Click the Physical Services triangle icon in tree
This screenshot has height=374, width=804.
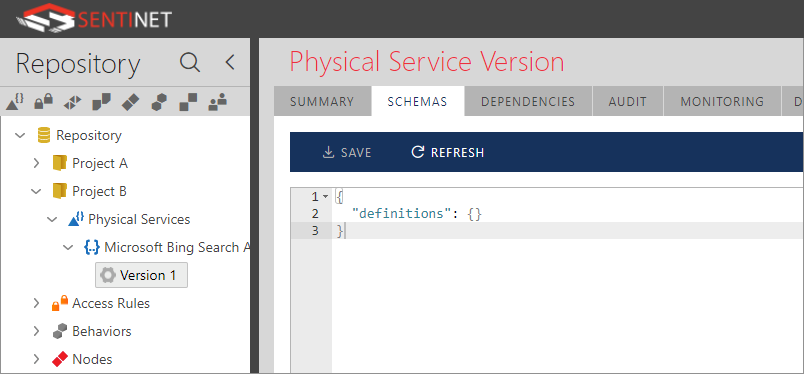tap(76, 220)
